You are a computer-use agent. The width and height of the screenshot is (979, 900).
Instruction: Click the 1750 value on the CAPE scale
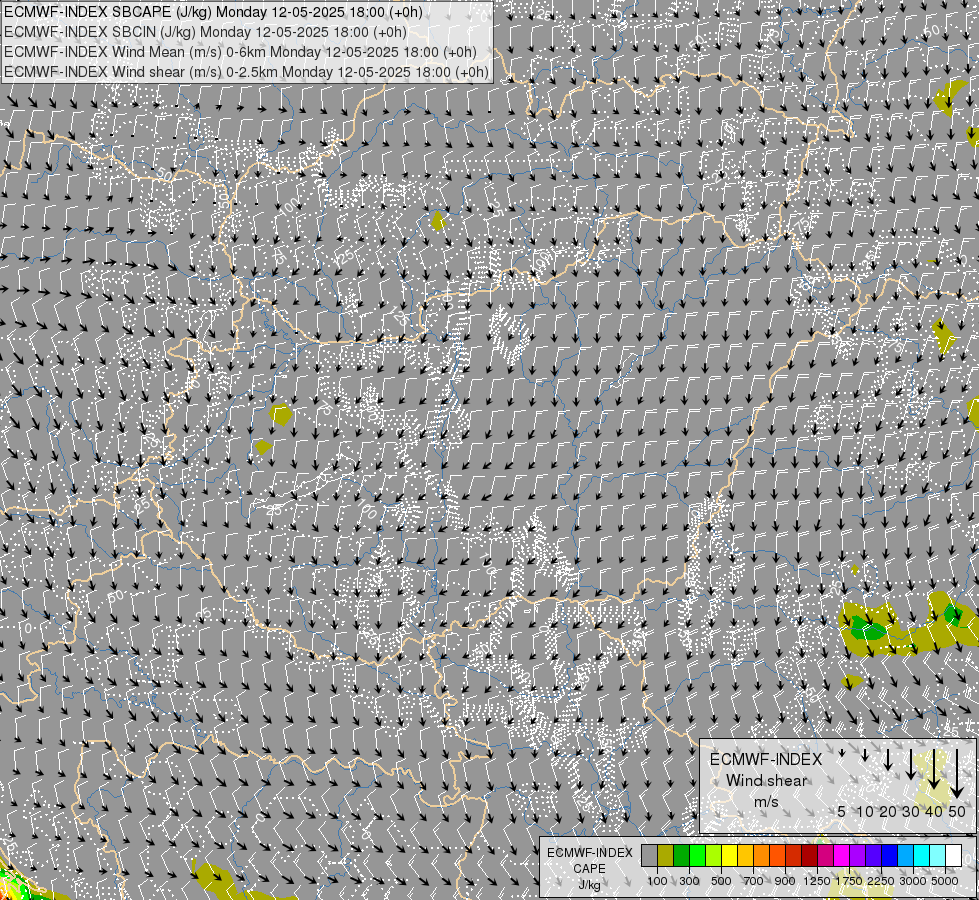[849, 881]
